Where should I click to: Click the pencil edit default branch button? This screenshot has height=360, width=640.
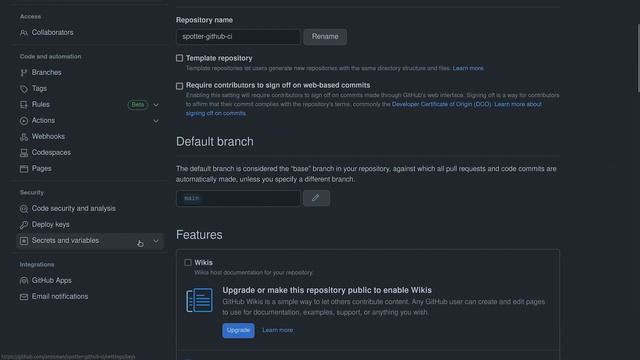tap(316, 198)
